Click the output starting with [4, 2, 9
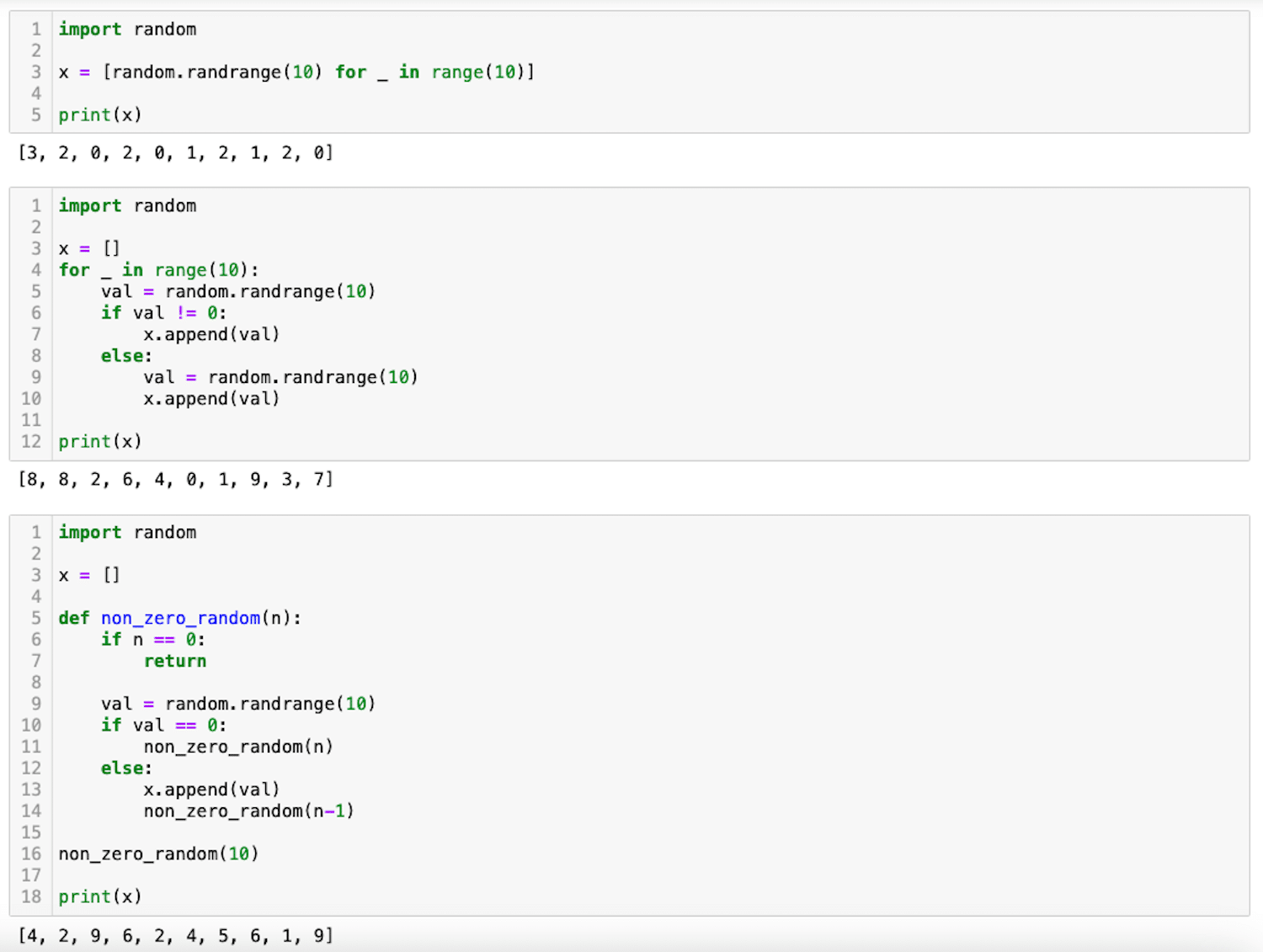Screen dimensions: 1263x952 tap(176, 936)
